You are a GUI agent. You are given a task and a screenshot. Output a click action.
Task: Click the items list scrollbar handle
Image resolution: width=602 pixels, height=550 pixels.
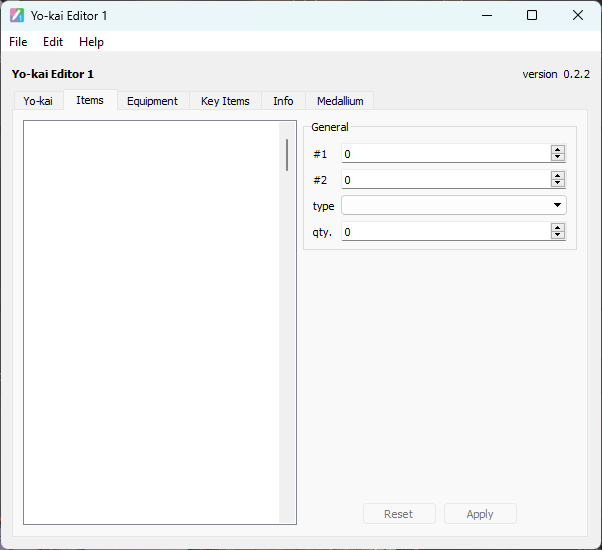tap(287, 155)
